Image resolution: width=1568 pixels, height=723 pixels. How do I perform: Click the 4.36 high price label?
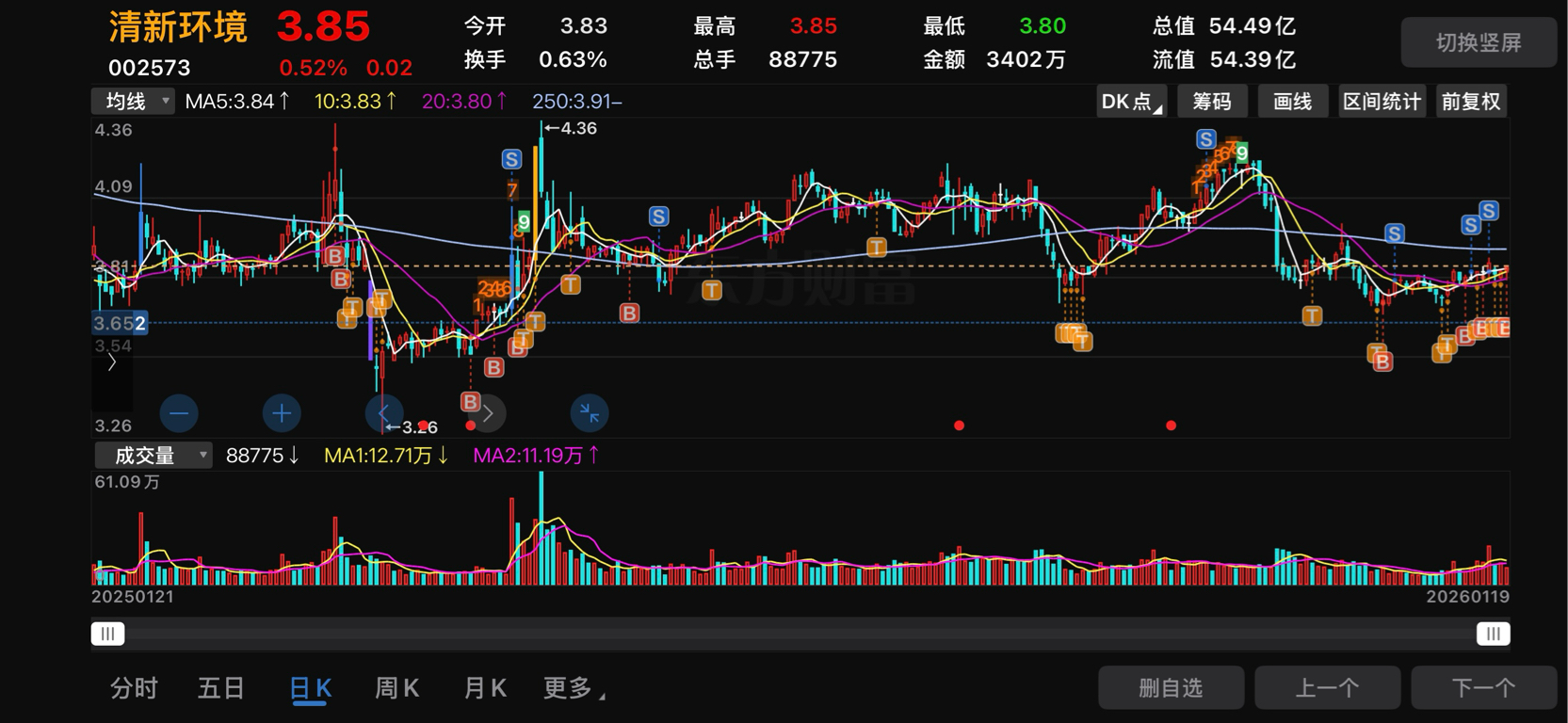point(572,128)
